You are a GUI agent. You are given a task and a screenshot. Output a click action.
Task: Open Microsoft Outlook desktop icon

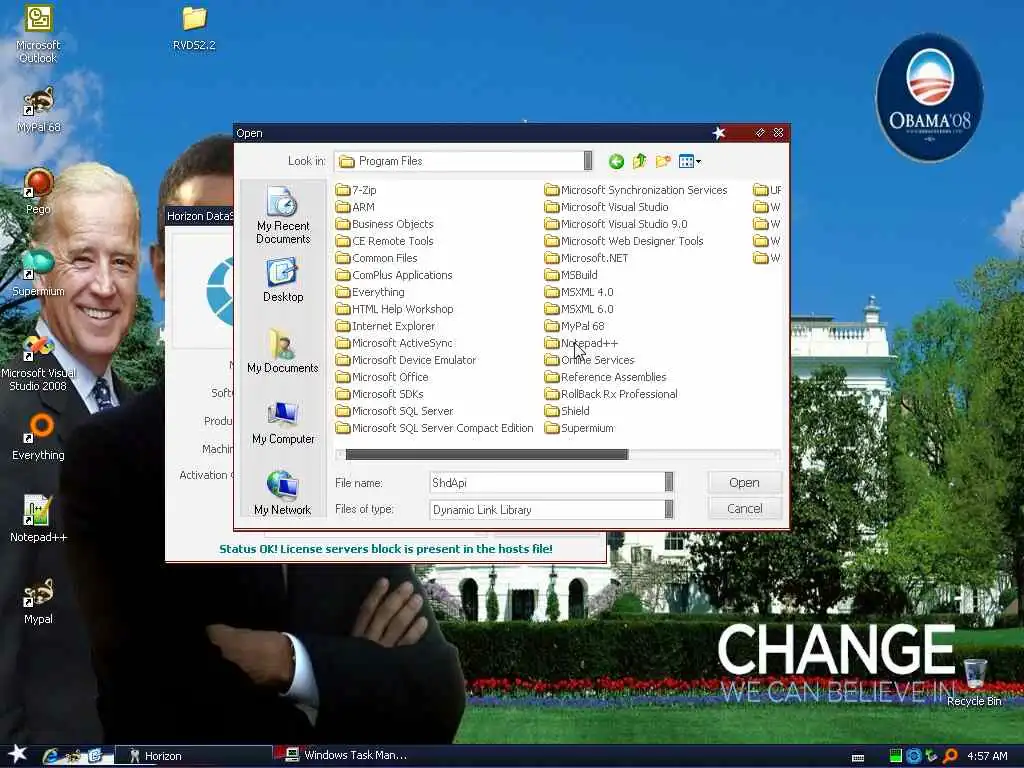pos(38,34)
